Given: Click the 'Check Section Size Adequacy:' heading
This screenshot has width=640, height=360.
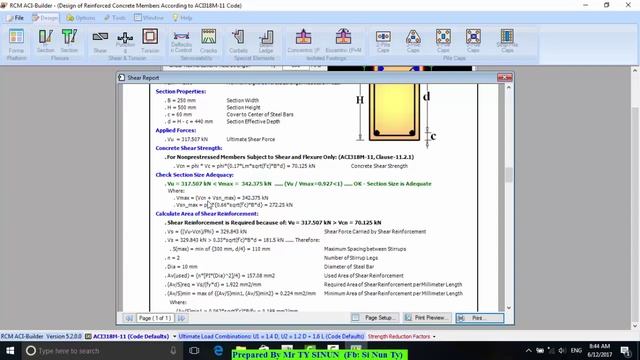Looking at the screenshot, I should tap(194, 175).
